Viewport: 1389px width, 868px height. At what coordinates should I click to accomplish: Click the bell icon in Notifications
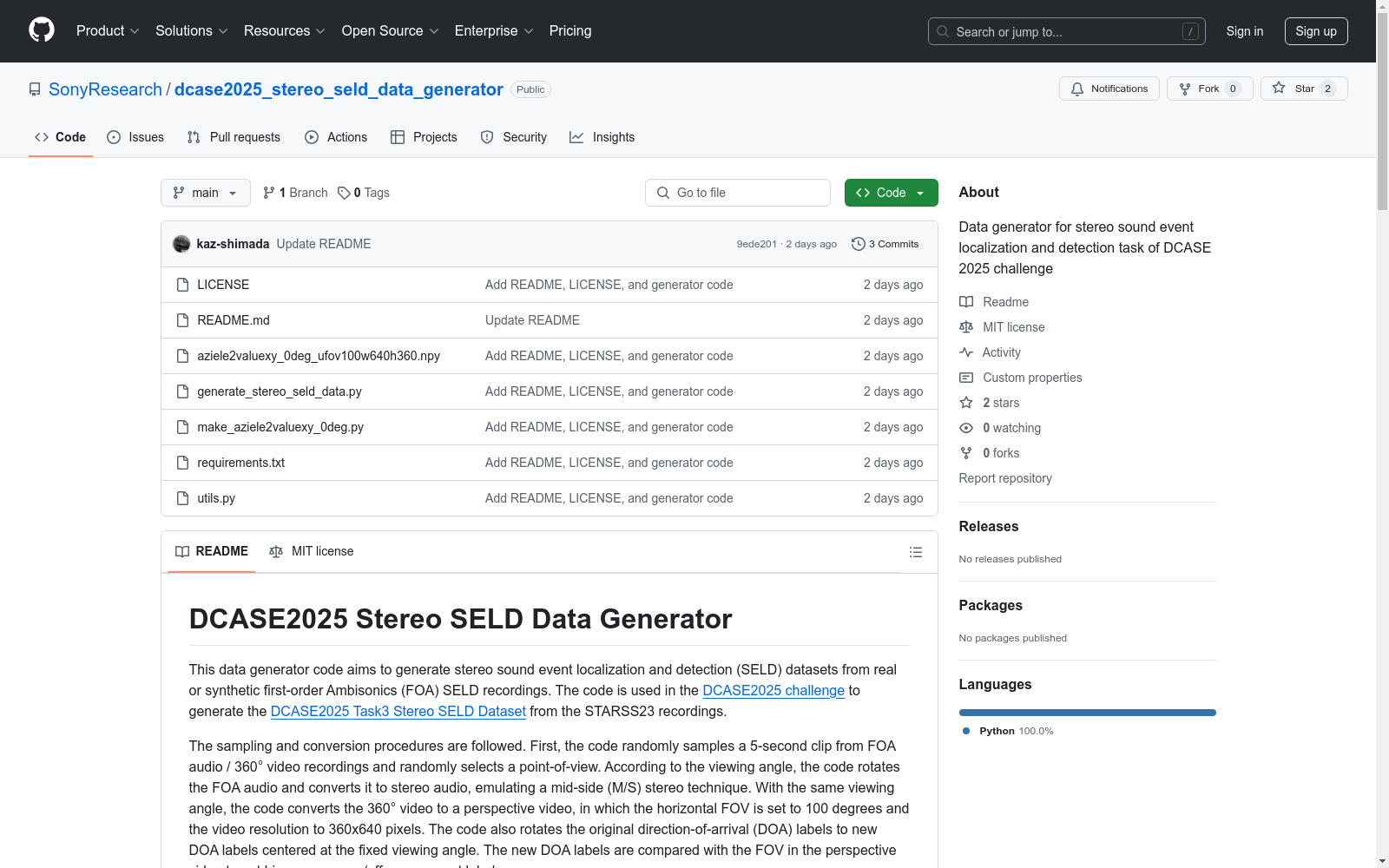coord(1077,89)
